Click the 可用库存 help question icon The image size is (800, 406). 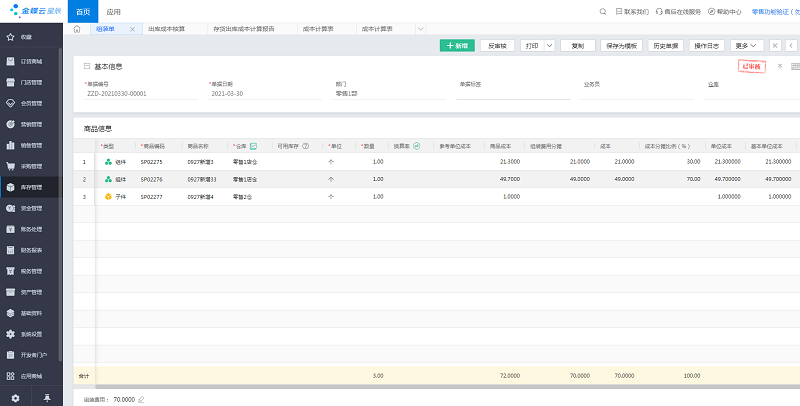[x=305, y=146]
